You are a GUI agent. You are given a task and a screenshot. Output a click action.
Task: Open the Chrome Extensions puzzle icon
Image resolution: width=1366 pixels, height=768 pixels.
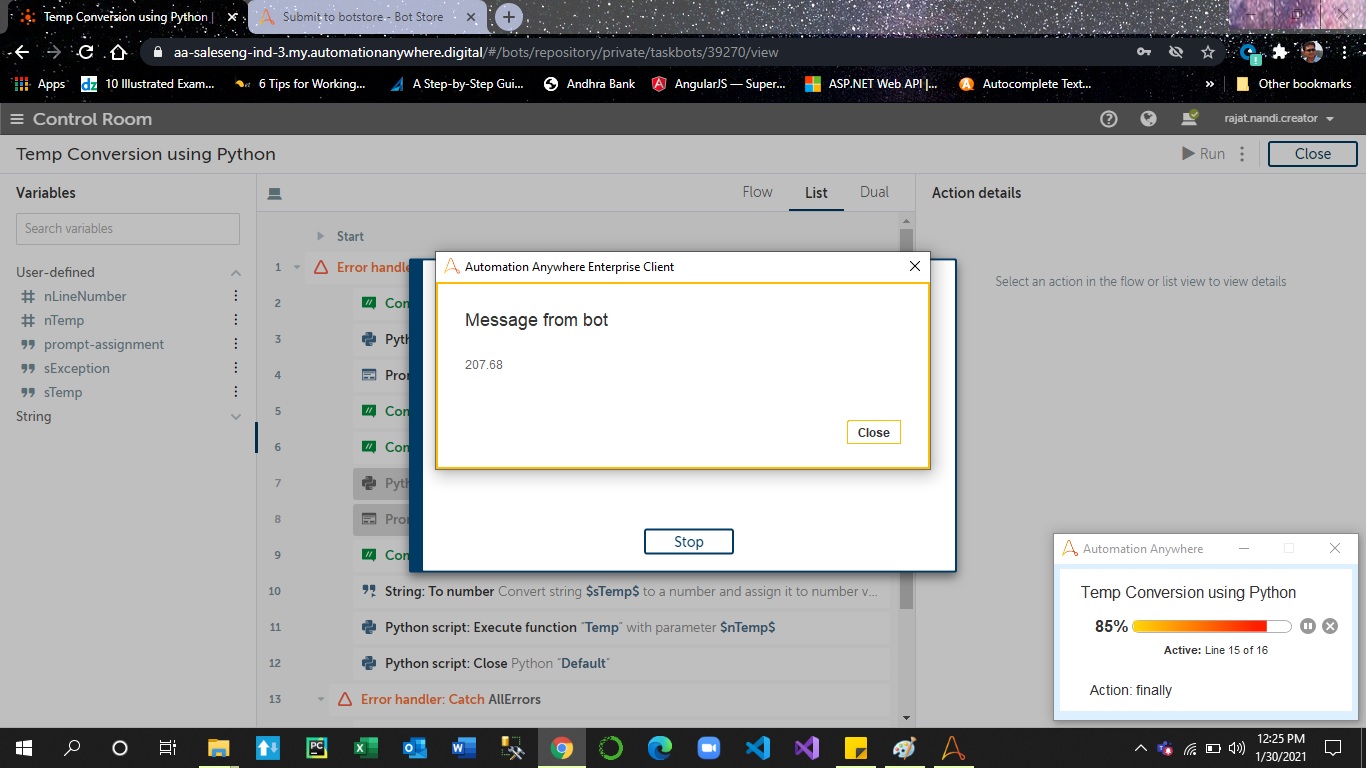1280,52
